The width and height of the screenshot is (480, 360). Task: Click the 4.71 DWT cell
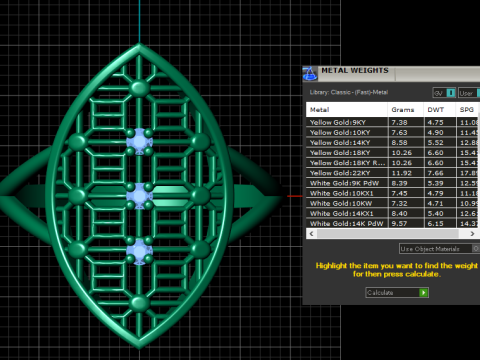pos(440,203)
